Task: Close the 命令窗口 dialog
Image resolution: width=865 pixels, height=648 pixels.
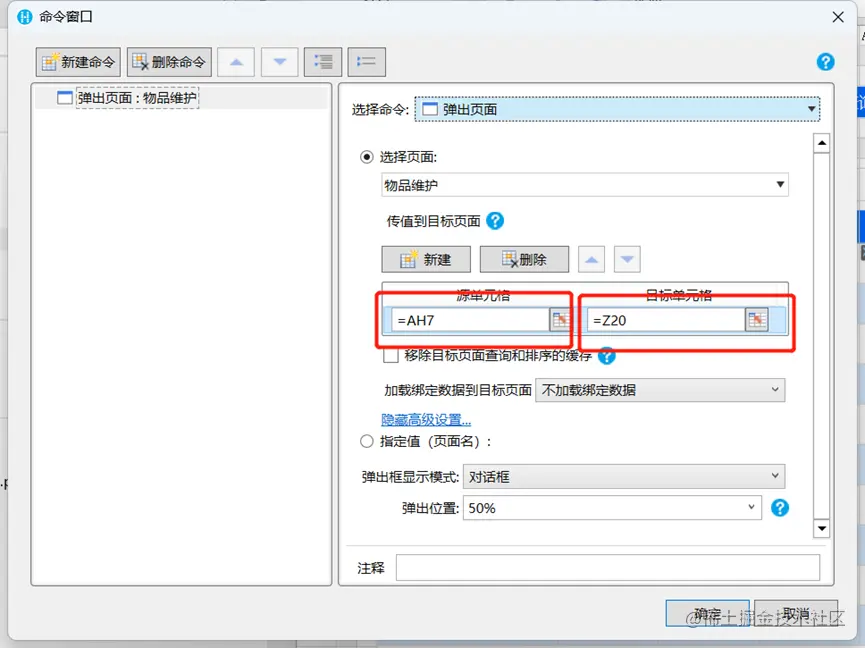Action: tap(838, 17)
